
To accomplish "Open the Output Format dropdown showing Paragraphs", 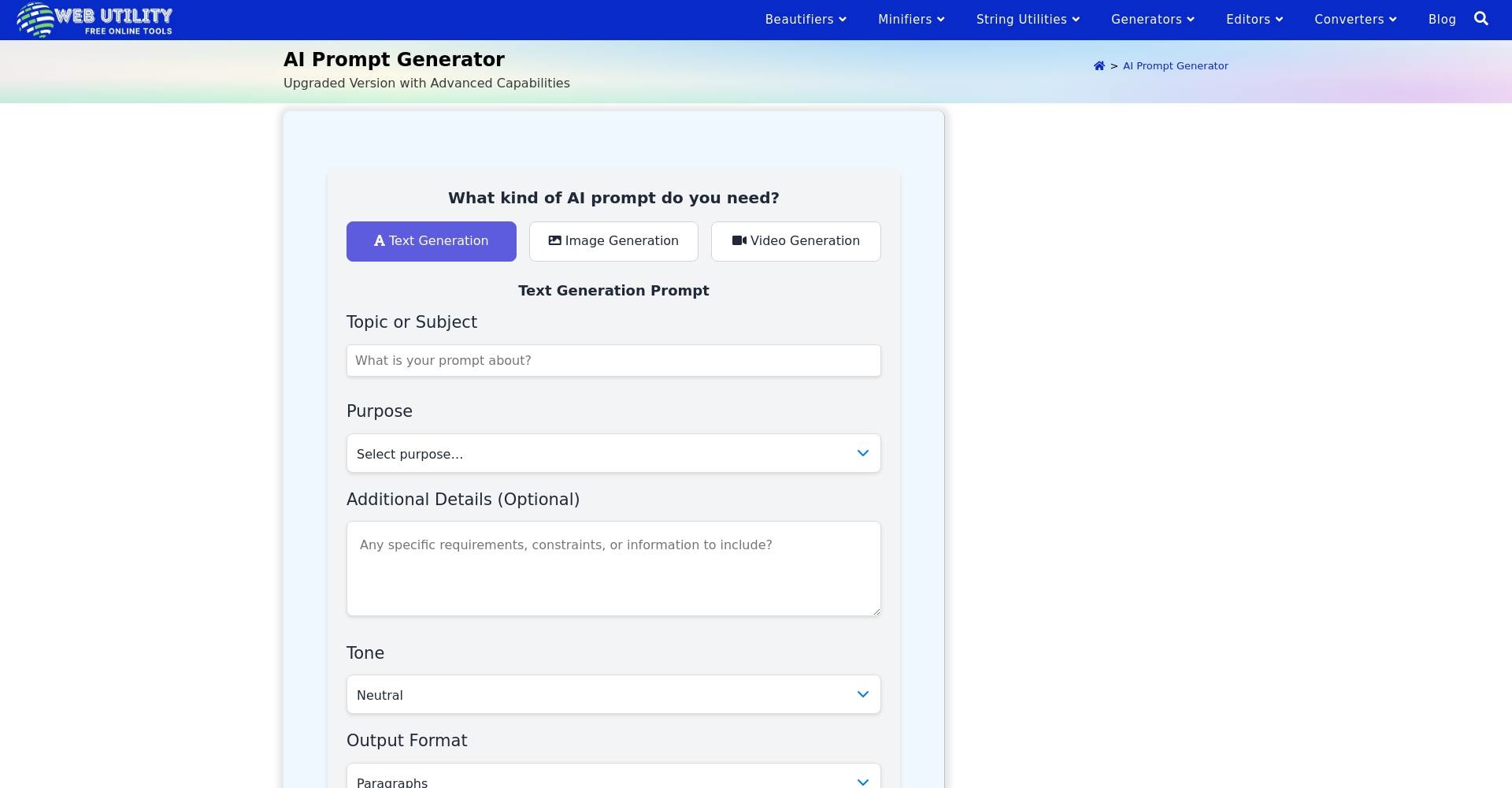I will click(x=613, y=779).
